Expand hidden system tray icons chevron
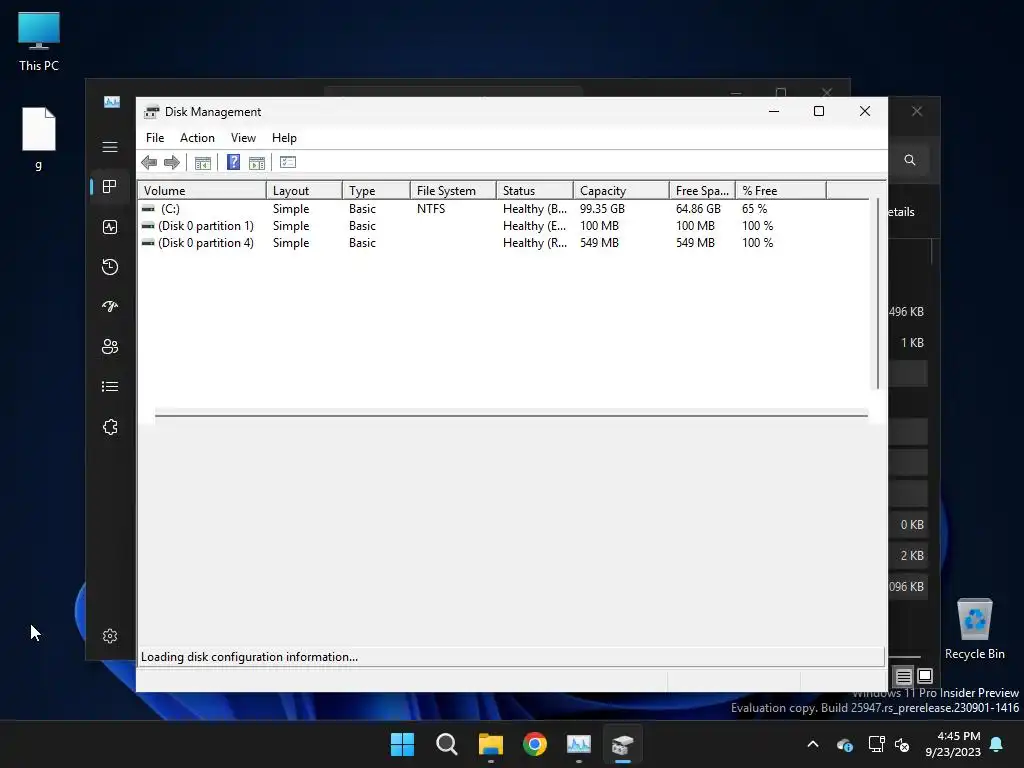The width and height of the screenshot is (1024, 768). pyautogui.click(x=813, y=744)
